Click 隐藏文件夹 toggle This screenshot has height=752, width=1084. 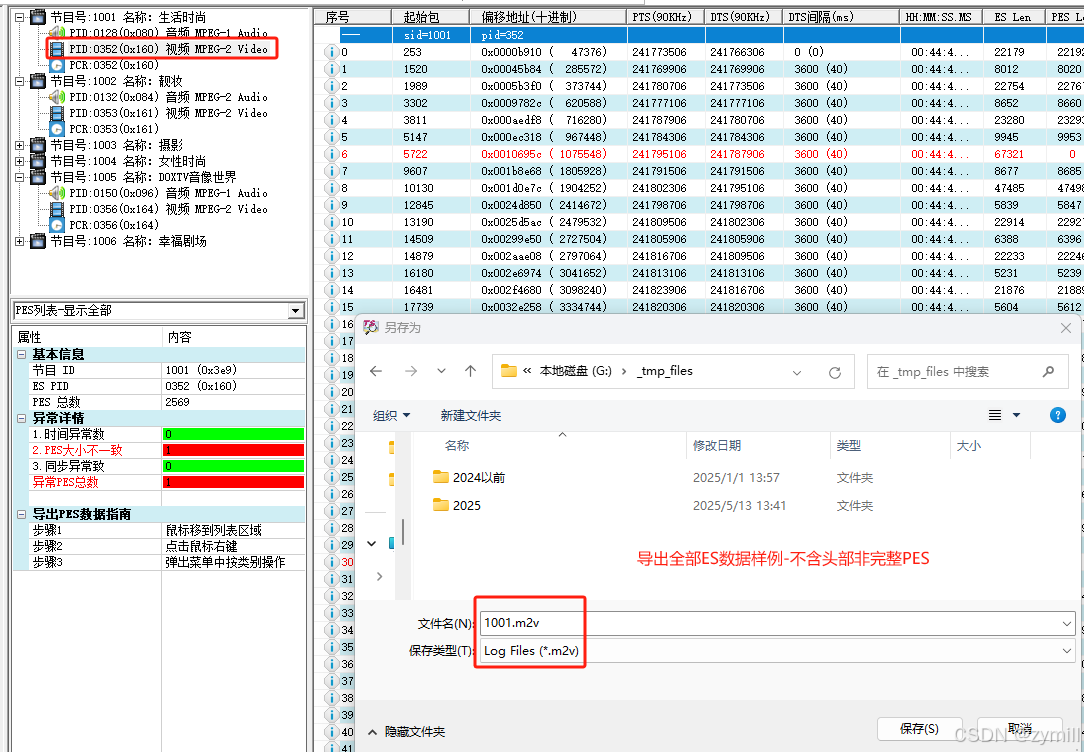point(406,731)
